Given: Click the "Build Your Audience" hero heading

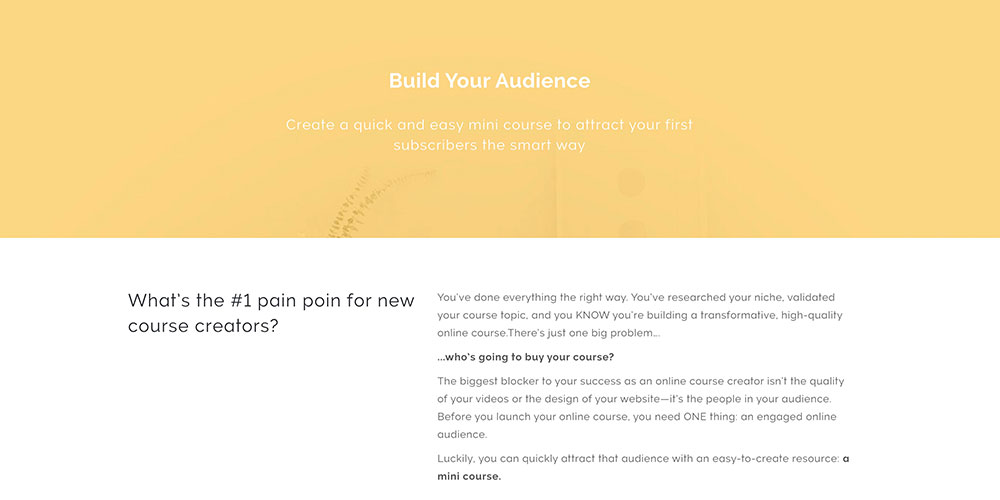Looking at the screenshot, I should pyautogui.click(x=489, y=81).
